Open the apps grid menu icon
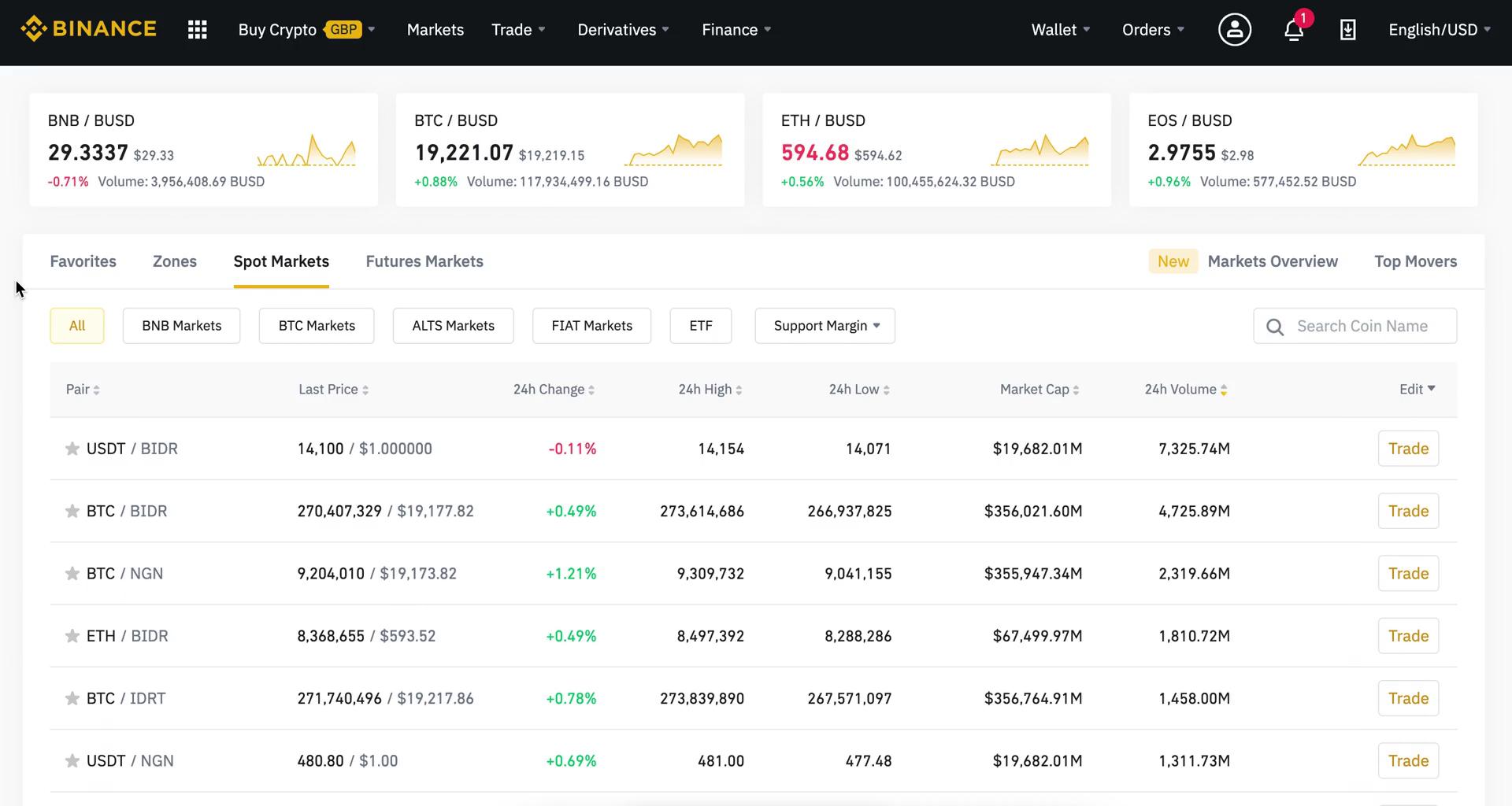1512x806 pixels. [198, 30]
